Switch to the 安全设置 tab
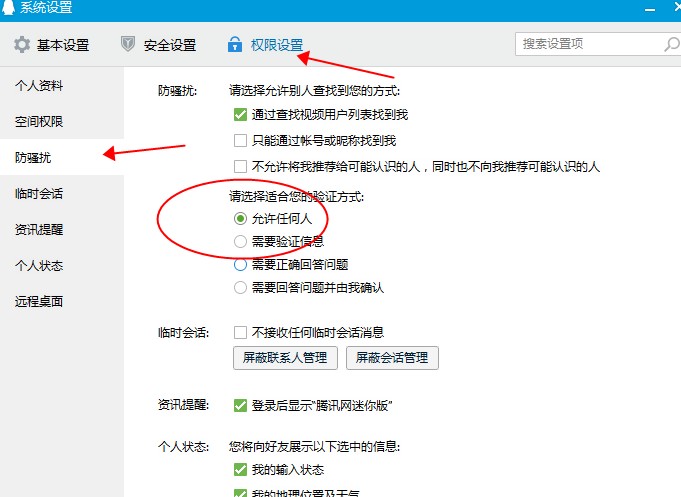This screenshot has width=681, height=497. [x=169, y=45]
